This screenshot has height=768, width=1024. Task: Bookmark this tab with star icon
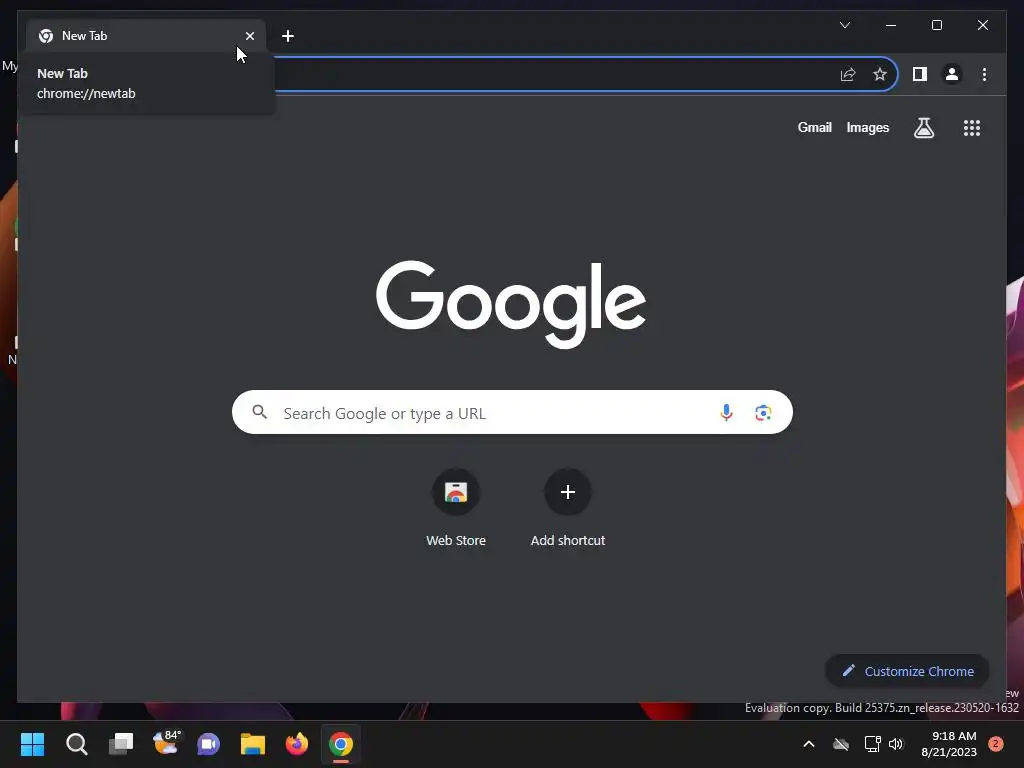pyautogui.click(x=880, y=74)
